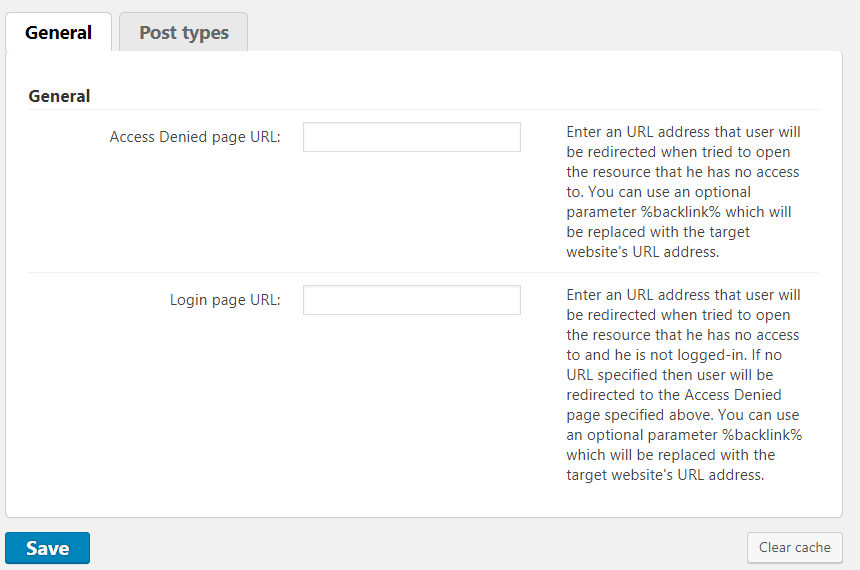860x570 pixels.
Task: Click the General section heading
Action: (x=59, y=96)
